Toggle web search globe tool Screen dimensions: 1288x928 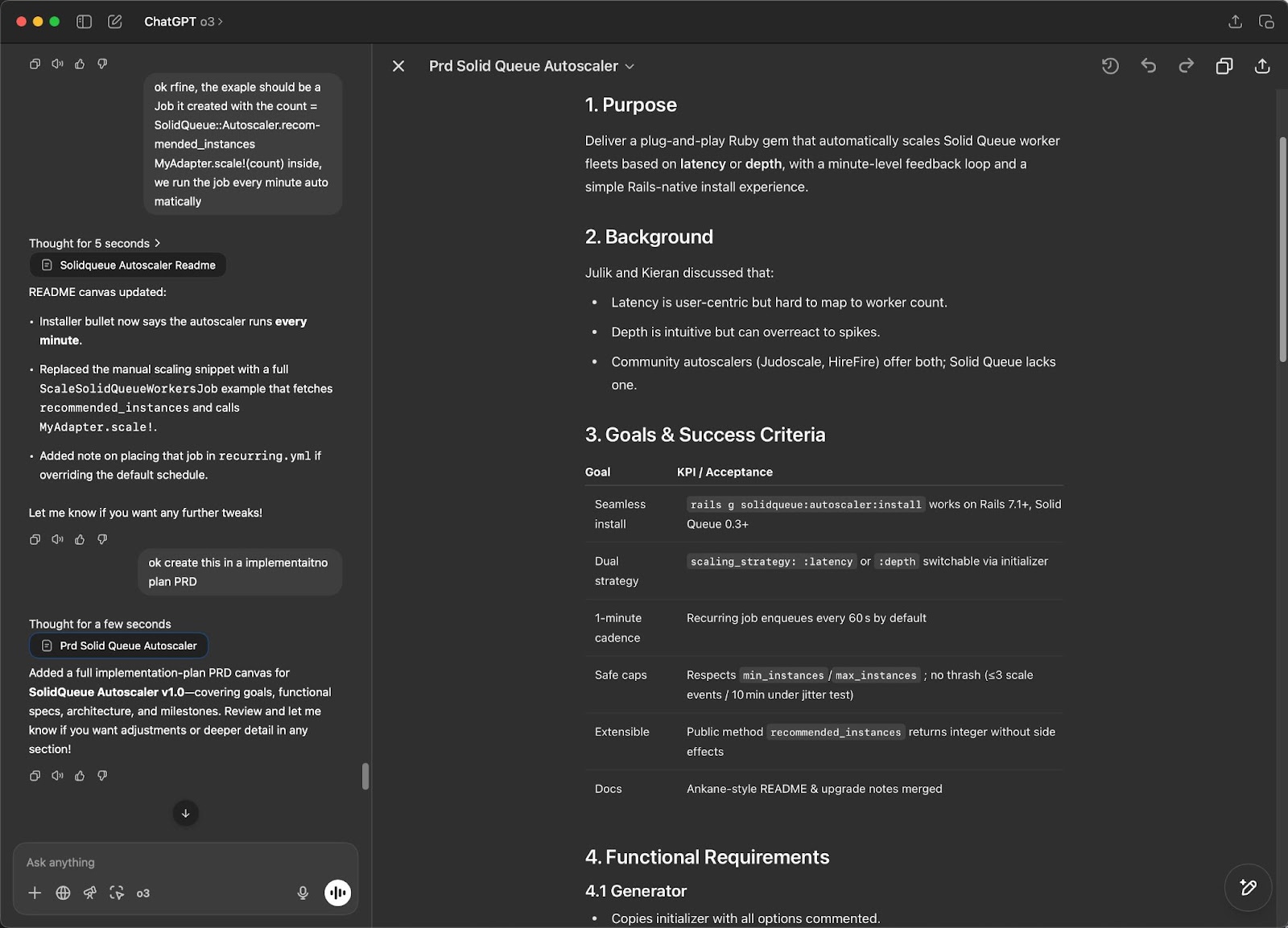63,893
